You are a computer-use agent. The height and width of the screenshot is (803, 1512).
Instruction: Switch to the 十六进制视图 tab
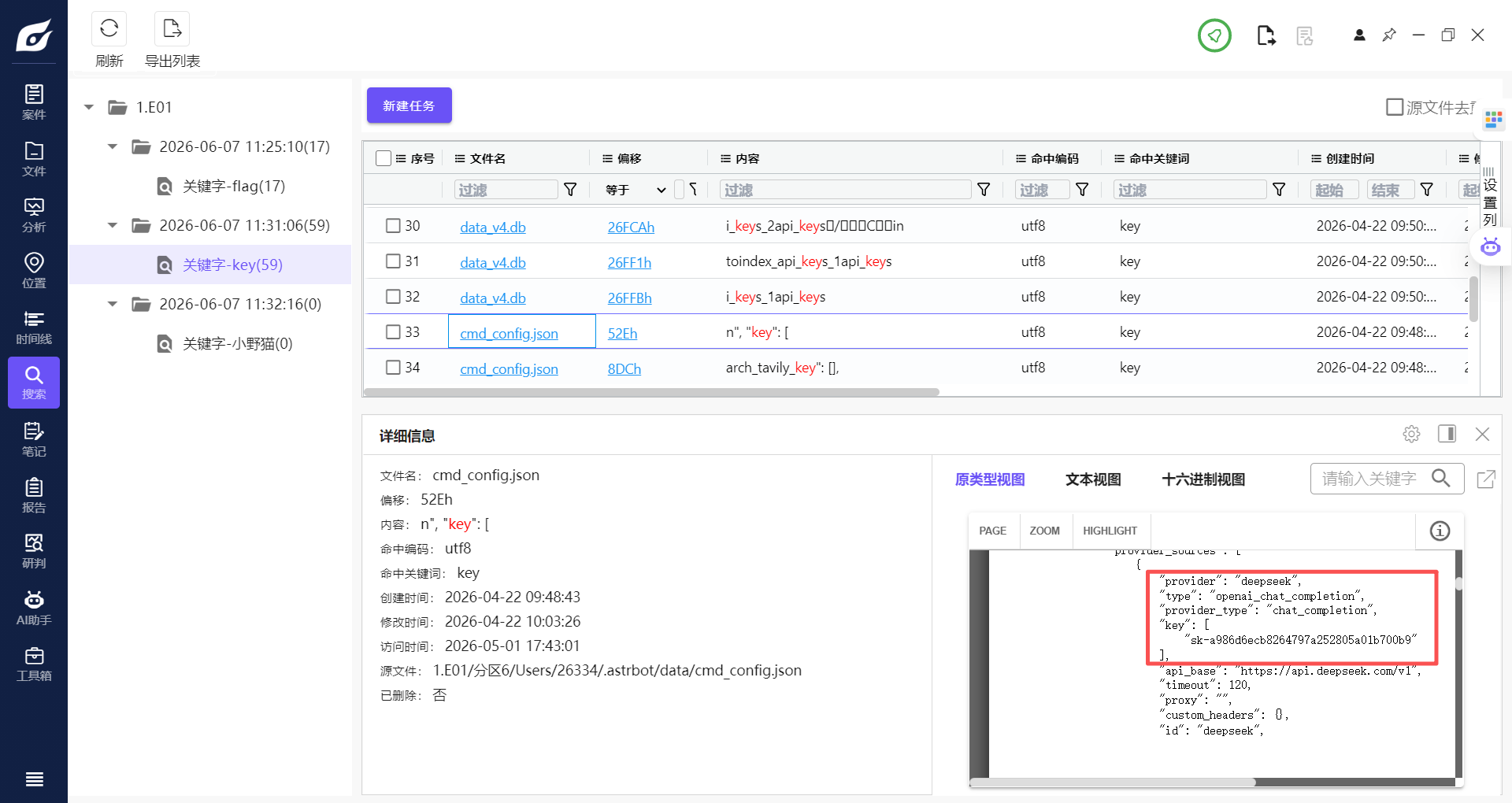click(x=1203, y=479)
